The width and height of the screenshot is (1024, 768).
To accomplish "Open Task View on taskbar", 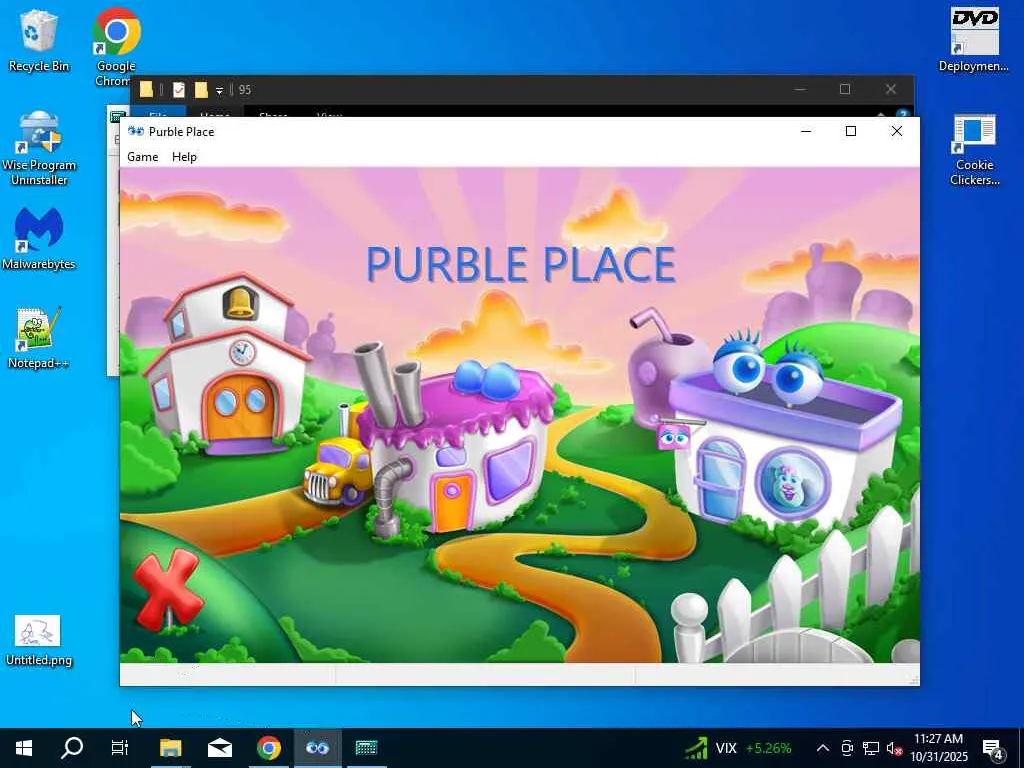I will 120,748.
